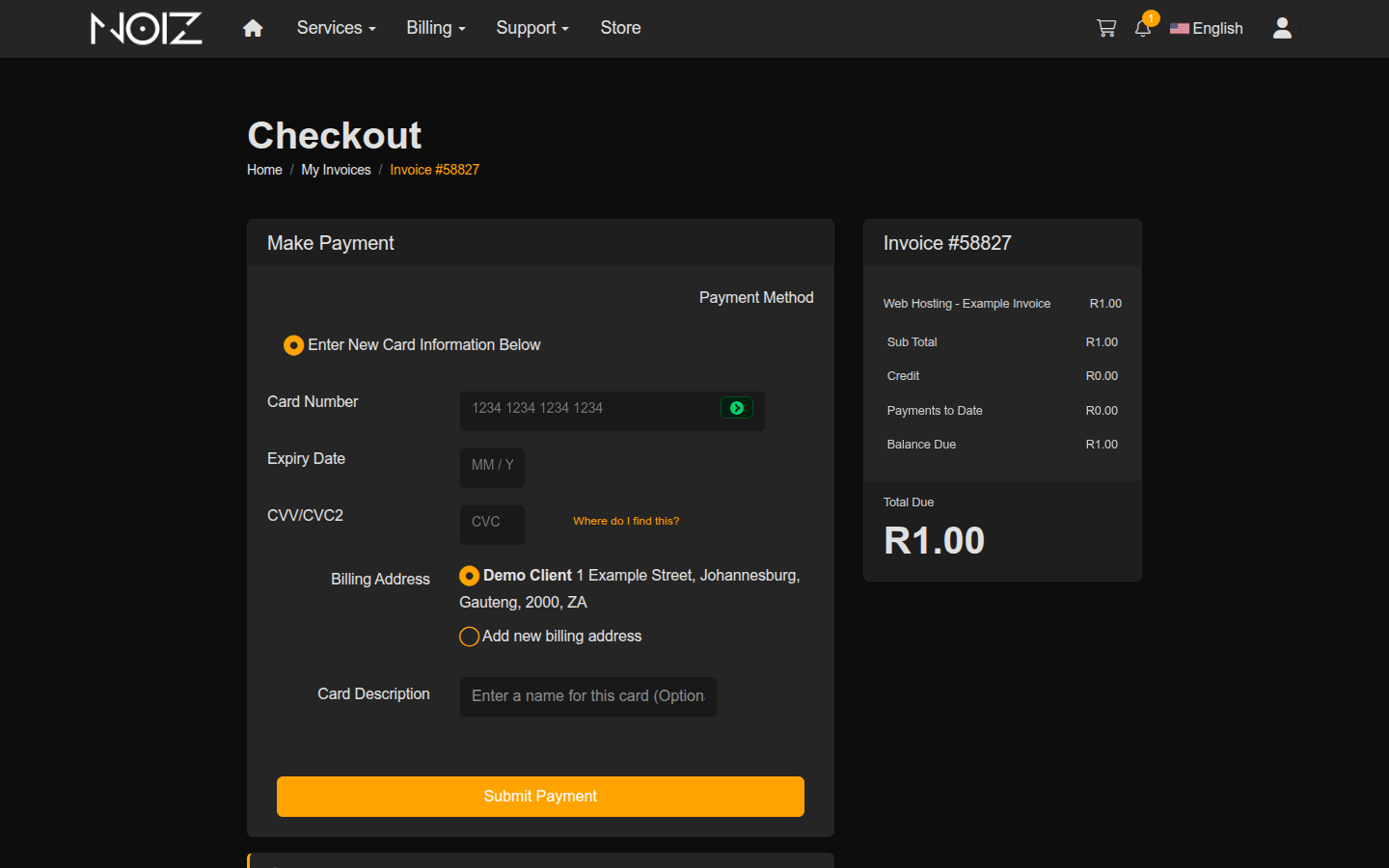
Task: Focus the Card Description input
Action: 588,696
